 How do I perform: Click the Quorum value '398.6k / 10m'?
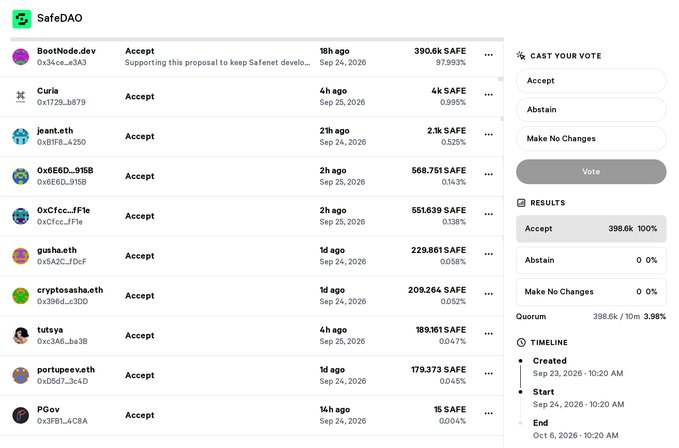pos(616,316)
